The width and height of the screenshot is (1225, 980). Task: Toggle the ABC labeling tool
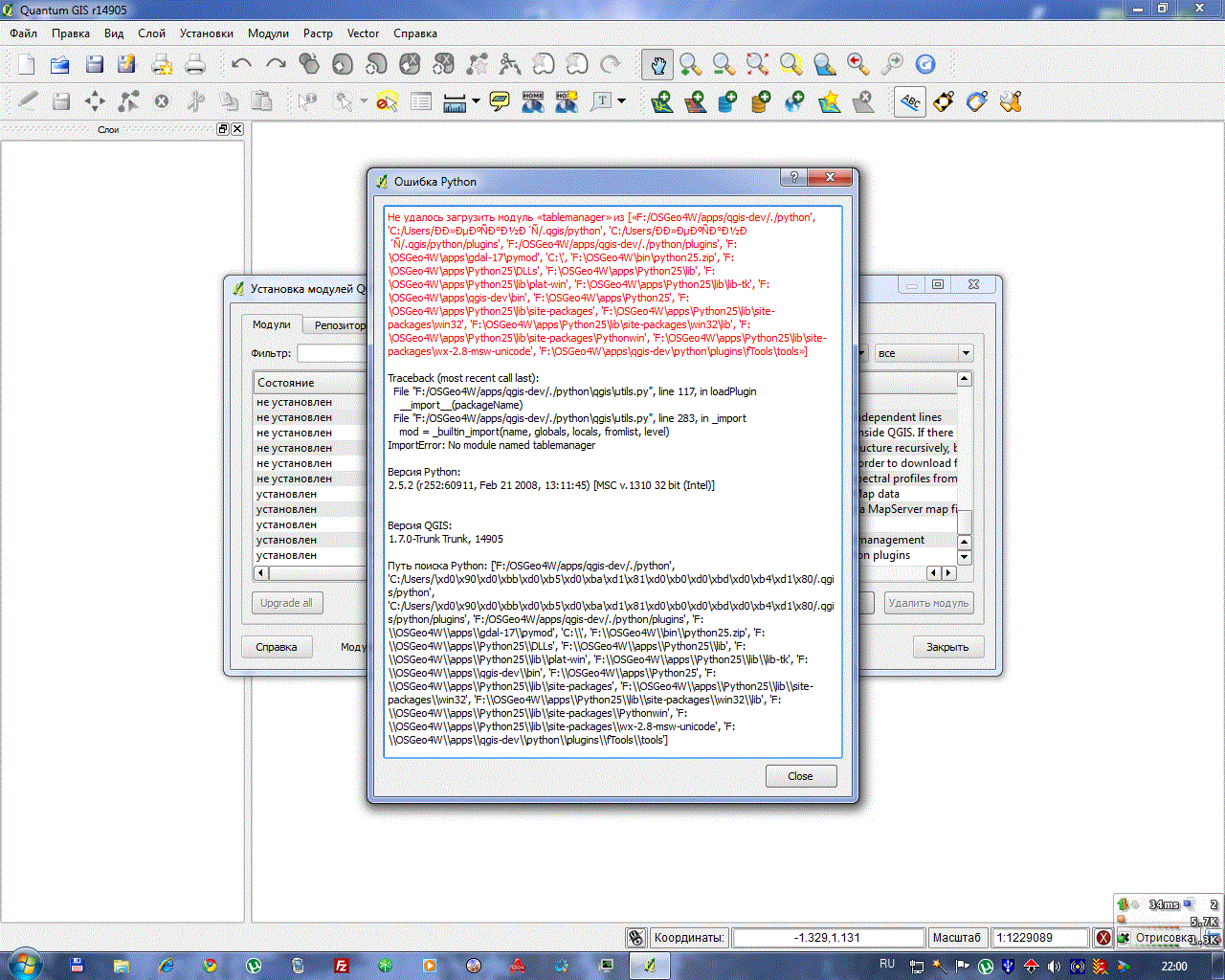910,101
